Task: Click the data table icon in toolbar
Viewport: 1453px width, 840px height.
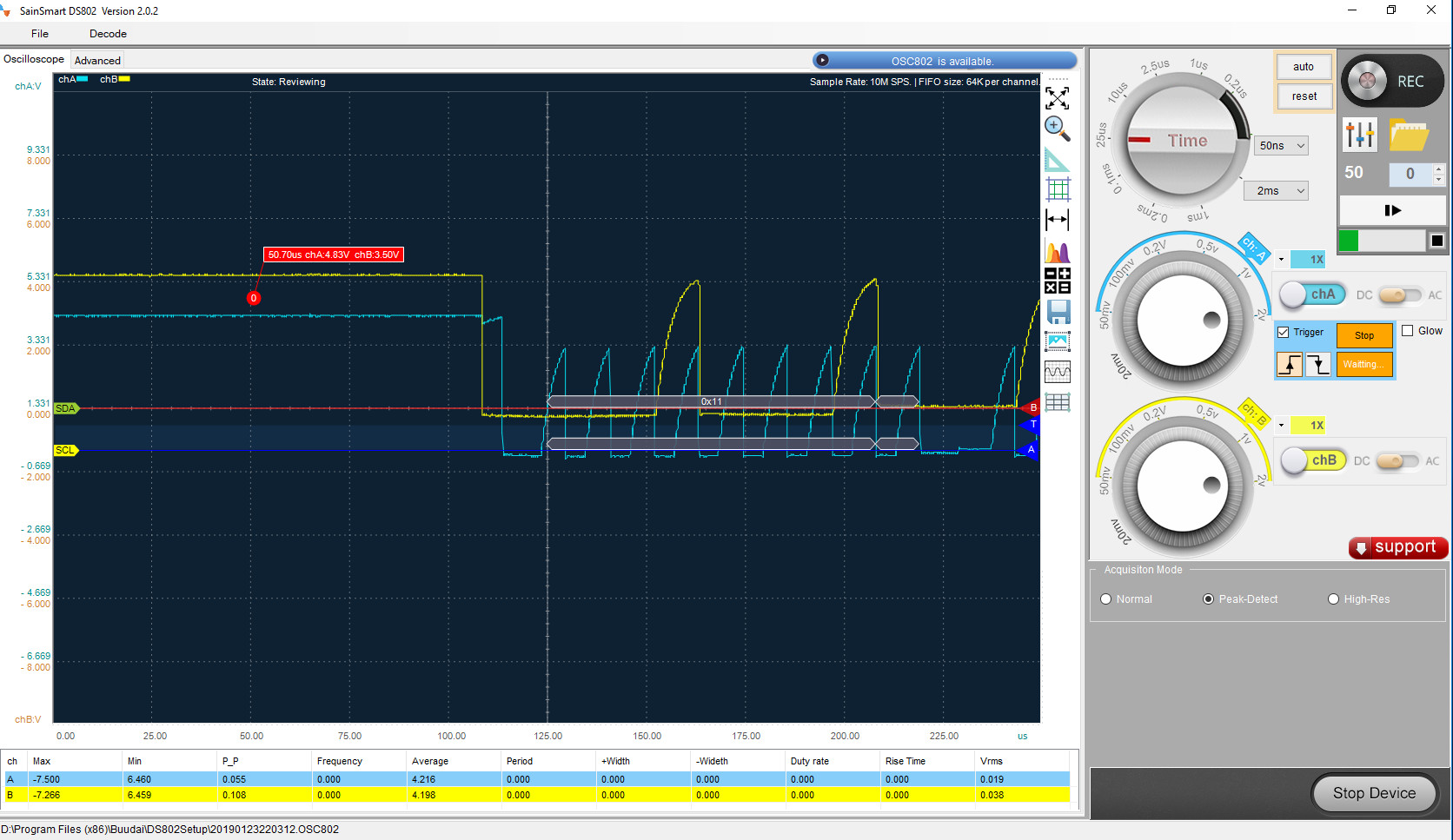Action: pos(1058,402)
